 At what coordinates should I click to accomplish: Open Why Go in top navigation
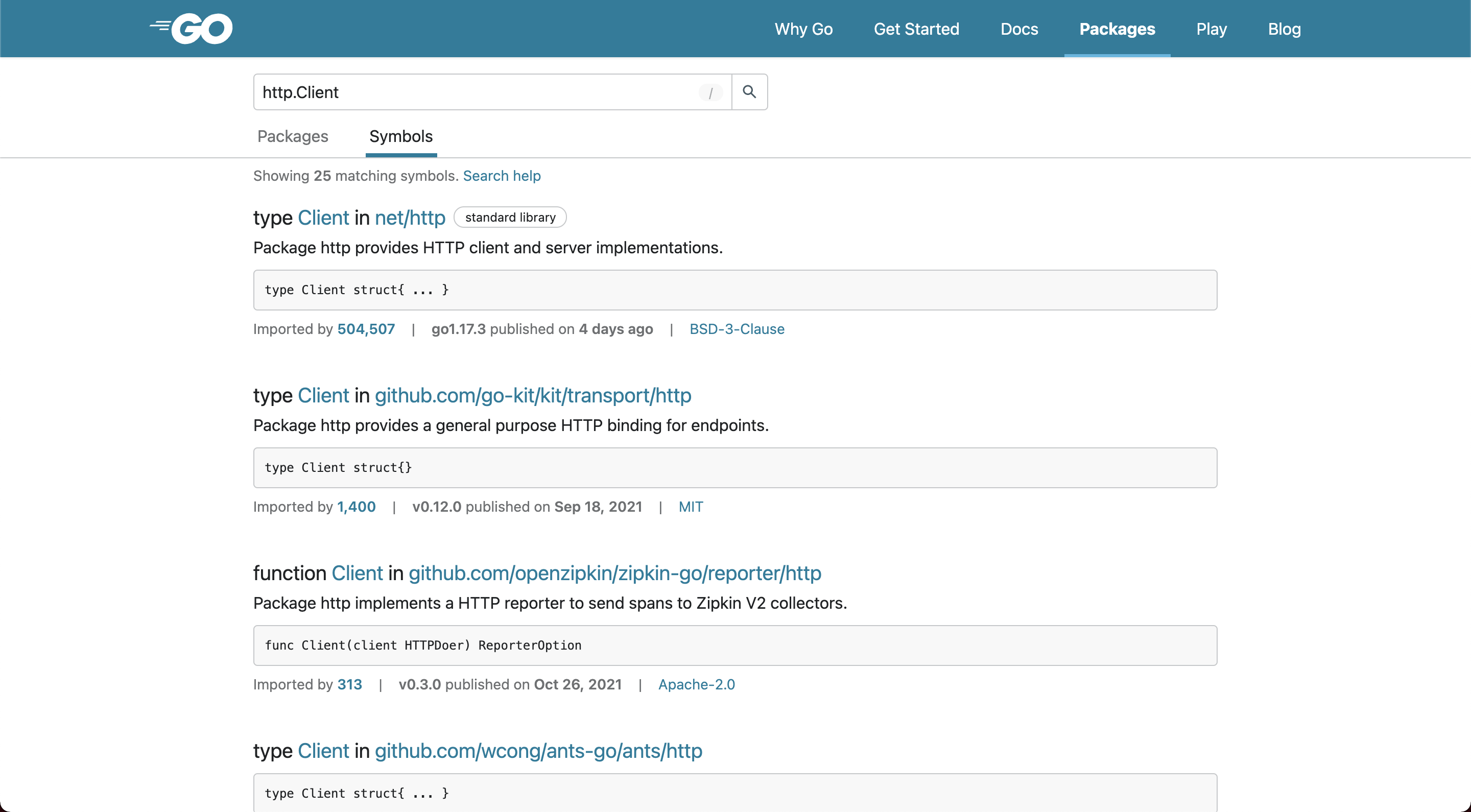803,29
